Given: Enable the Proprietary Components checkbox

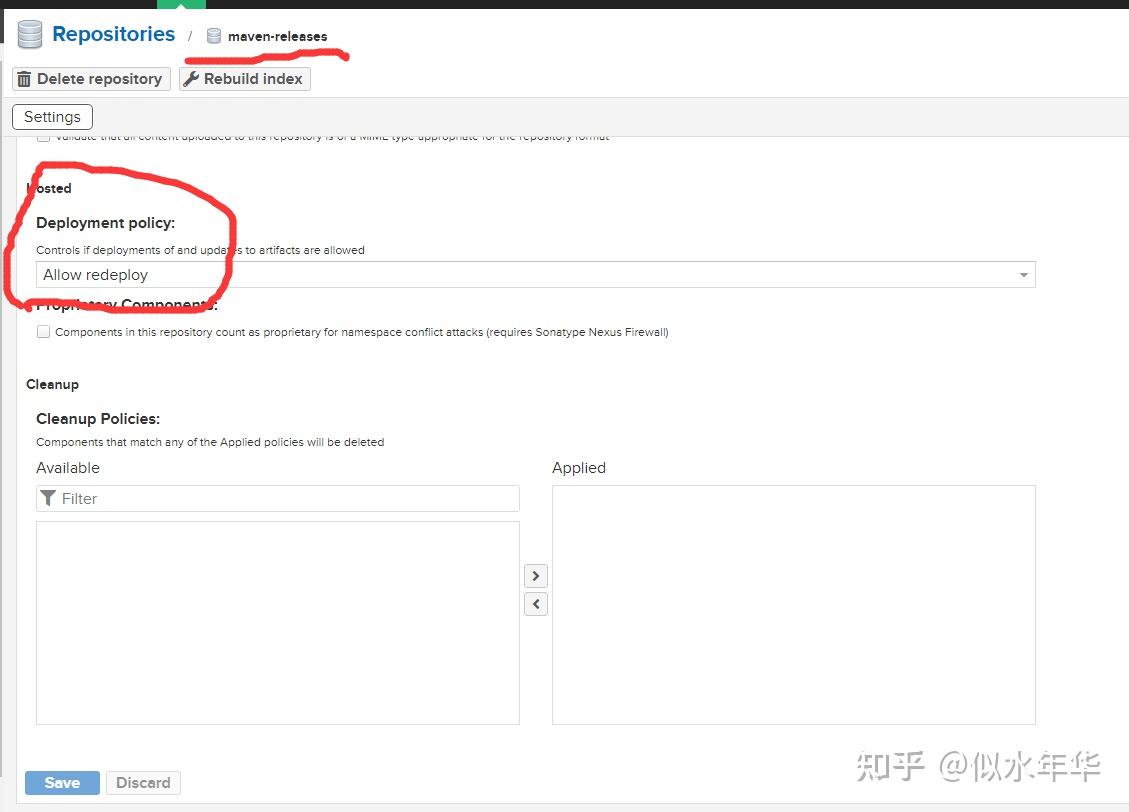Looking at the screenshot, I should (43, 331).
